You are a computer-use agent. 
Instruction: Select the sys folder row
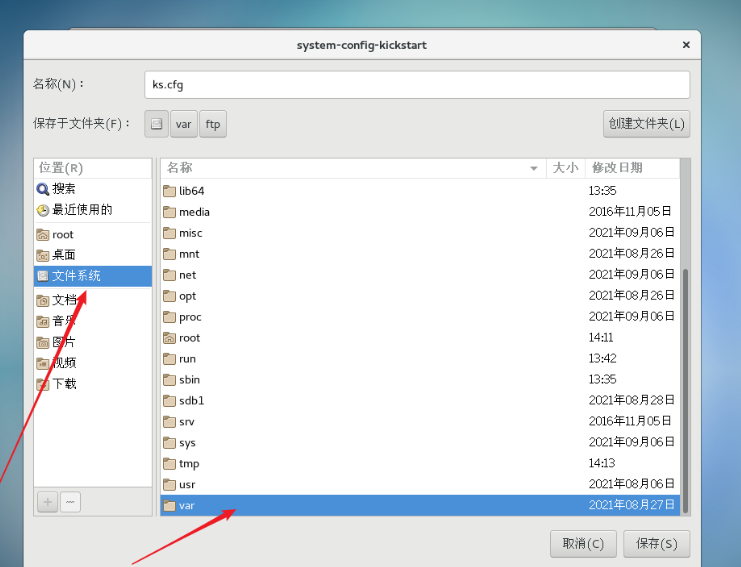[420, 442]
